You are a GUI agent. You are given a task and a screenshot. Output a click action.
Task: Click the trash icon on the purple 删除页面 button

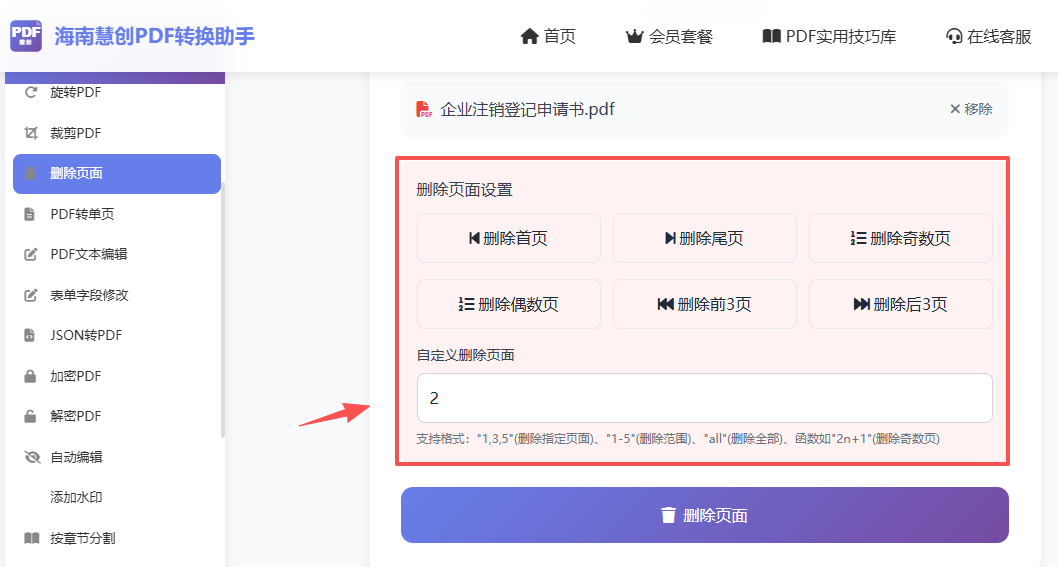pyautogui.click(x=668, y=515)
